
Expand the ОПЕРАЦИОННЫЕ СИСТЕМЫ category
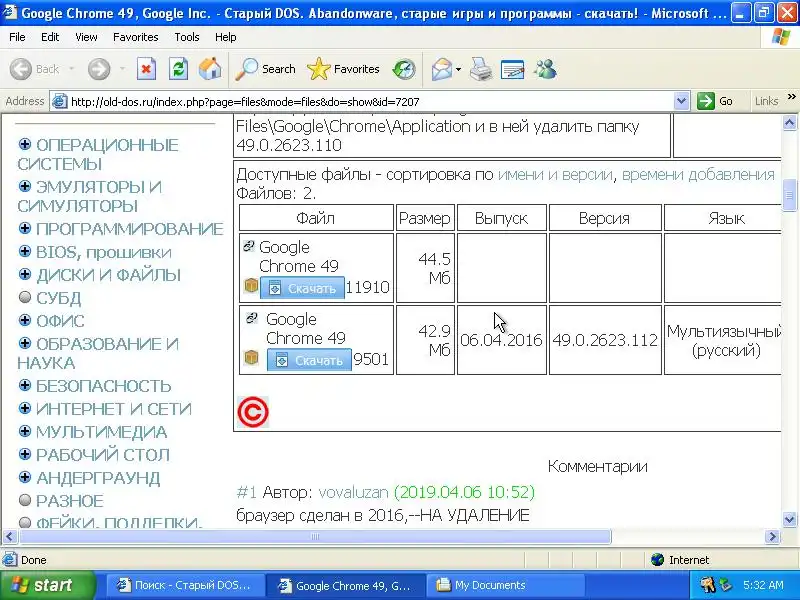click(24, 144)
